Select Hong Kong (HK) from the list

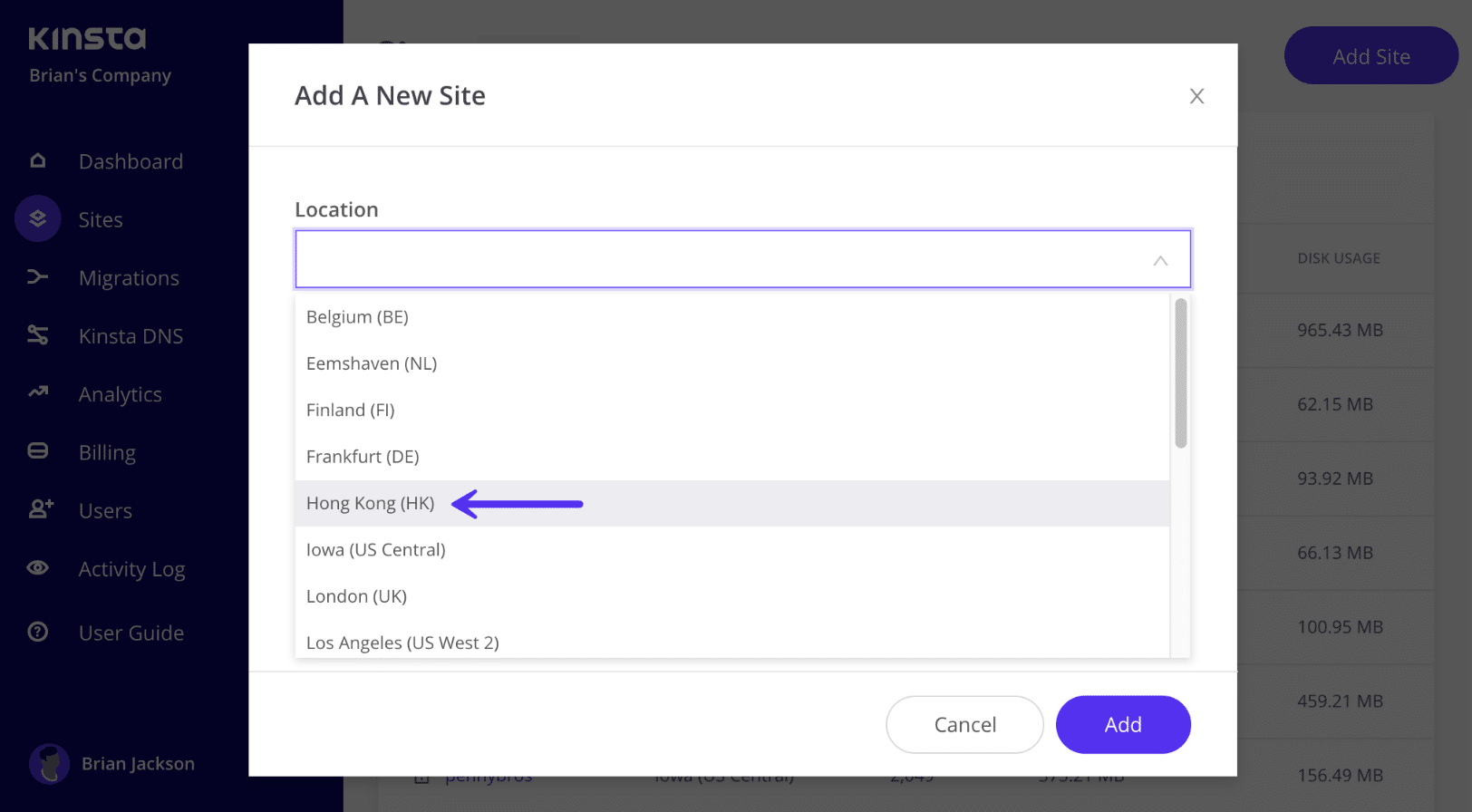(x=370, y=503)
